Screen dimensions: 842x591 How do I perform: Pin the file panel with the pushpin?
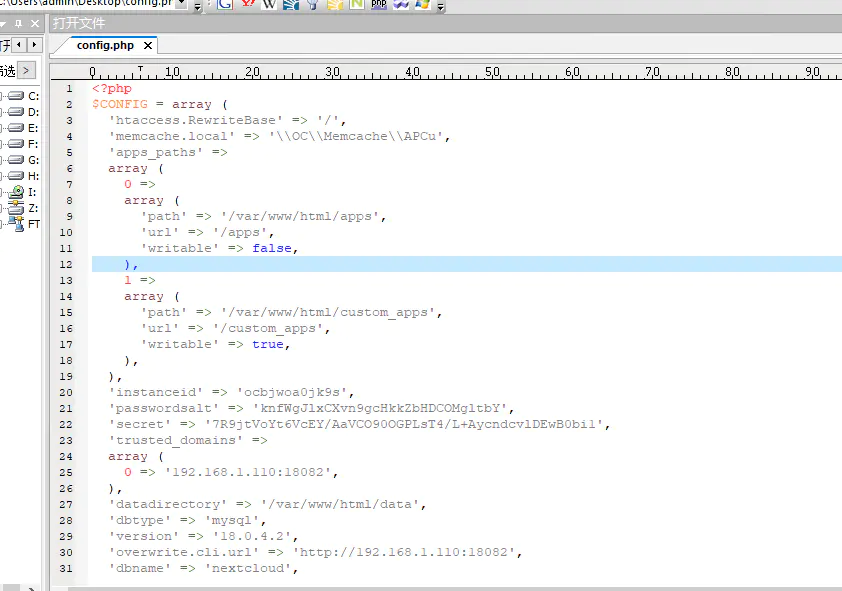(19, 24)
